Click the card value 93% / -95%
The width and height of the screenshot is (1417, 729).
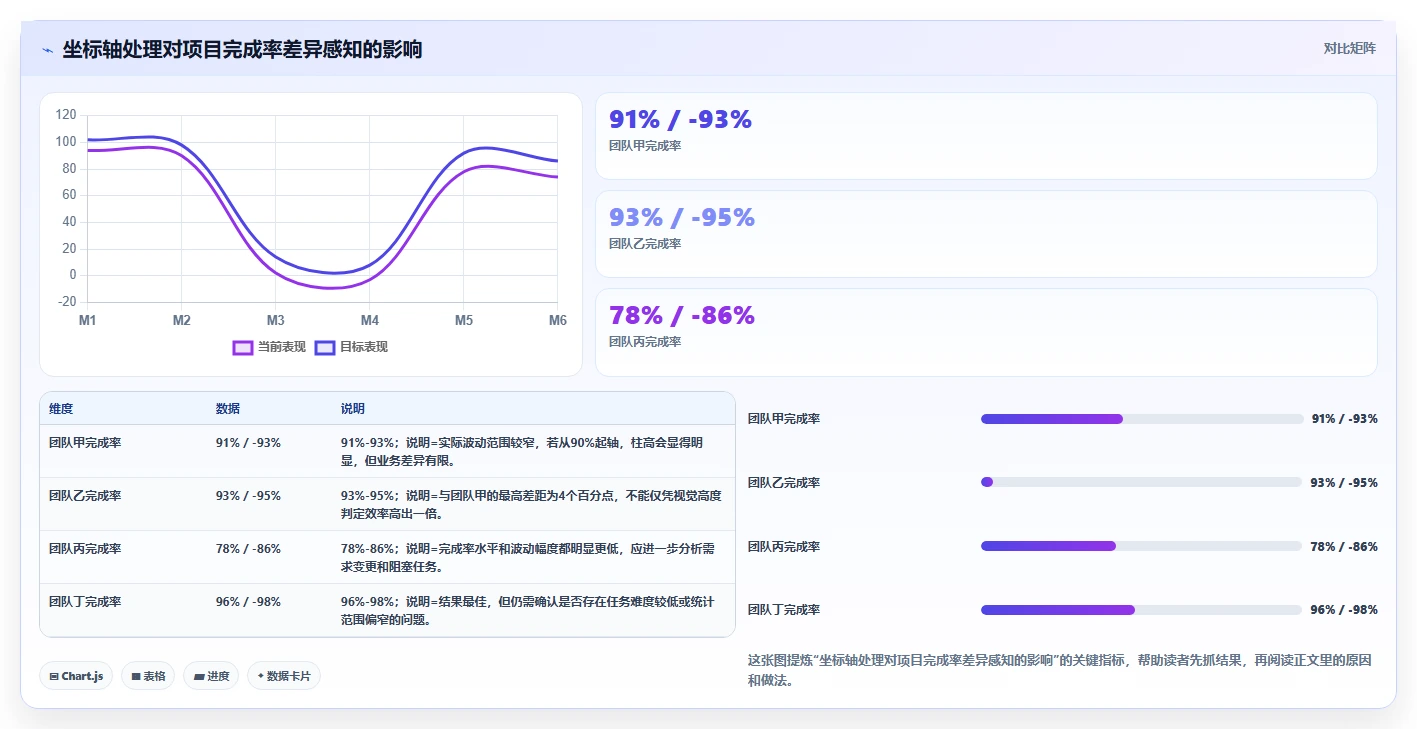click(682, 218)
